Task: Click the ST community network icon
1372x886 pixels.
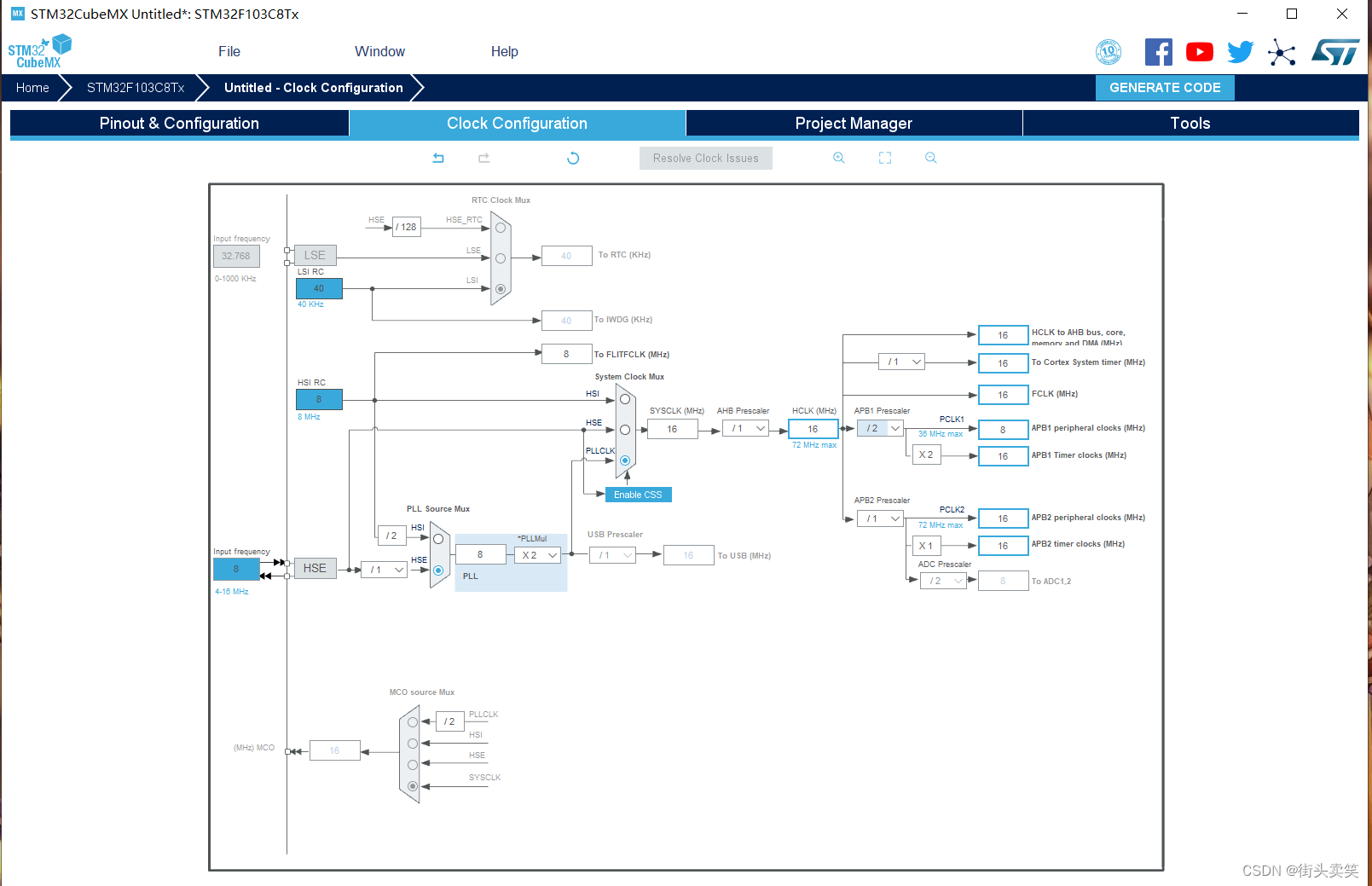Action: tap(1282, 52)
